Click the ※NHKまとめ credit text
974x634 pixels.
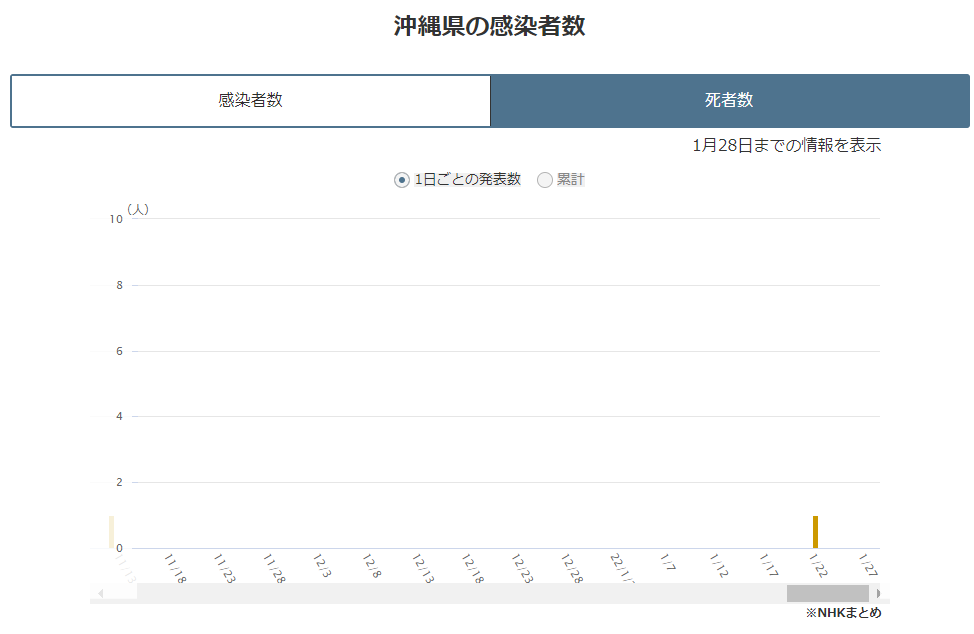pos(843,613)
